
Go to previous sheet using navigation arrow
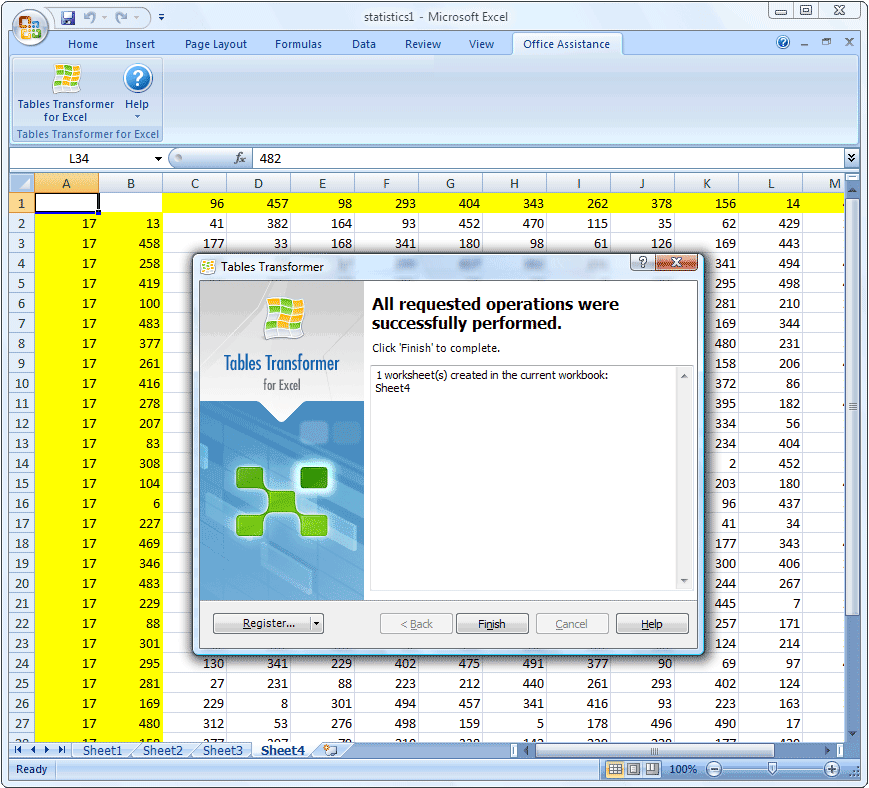click(x=33, y=750)
